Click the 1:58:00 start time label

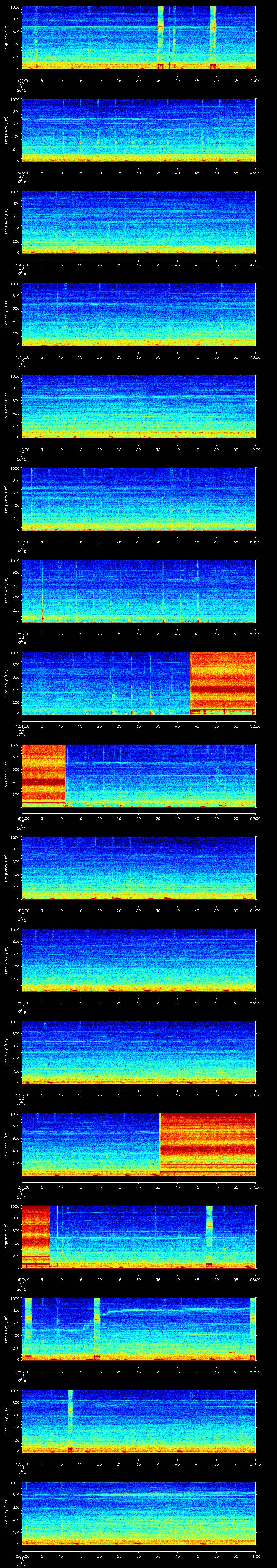pyautogui.click(x=22, y=1371)
